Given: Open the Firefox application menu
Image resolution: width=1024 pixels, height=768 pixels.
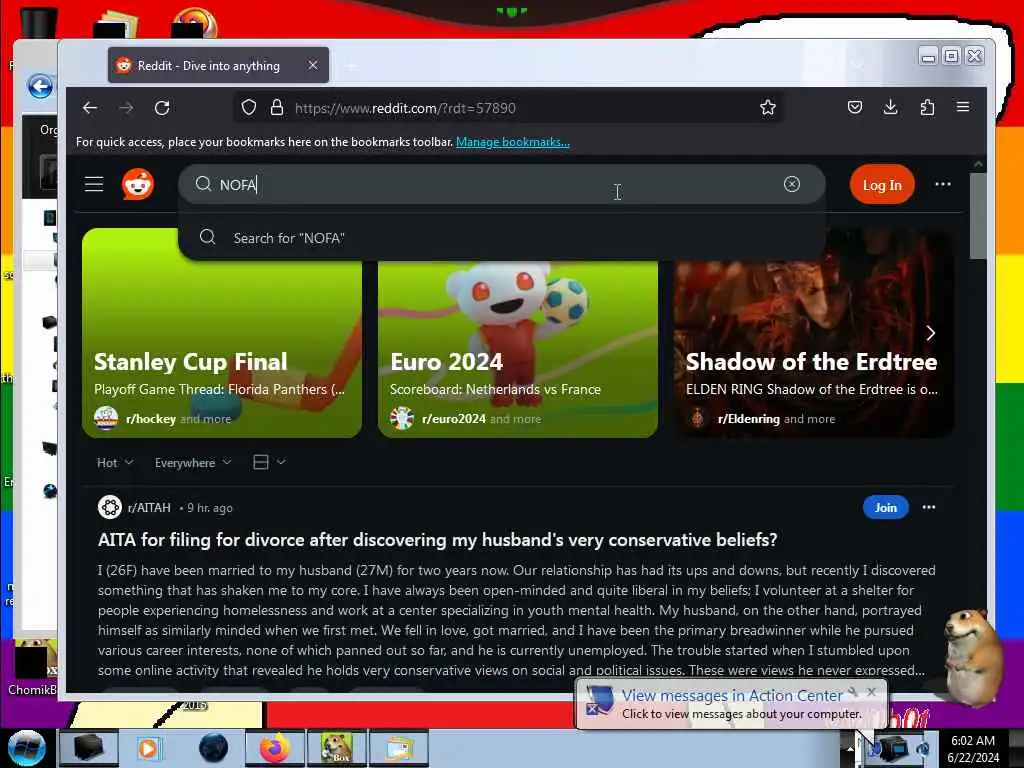Looking at the screenshot, I should pos(963,107).
